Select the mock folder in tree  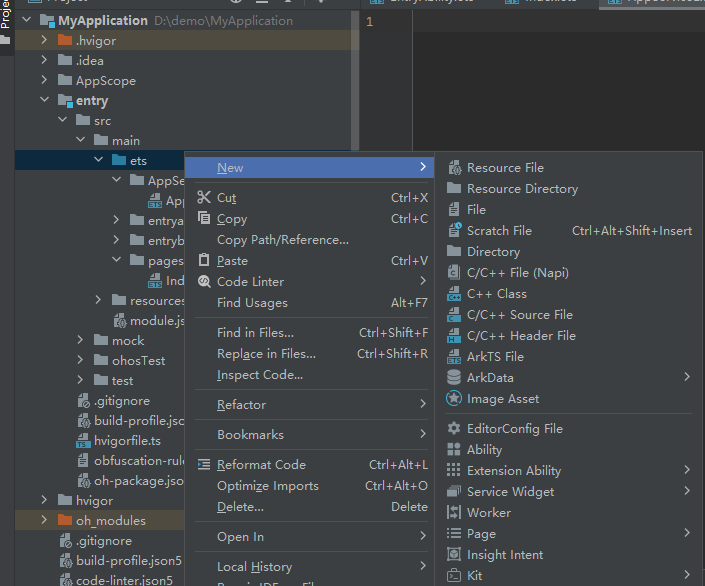(x=127, y=341)
